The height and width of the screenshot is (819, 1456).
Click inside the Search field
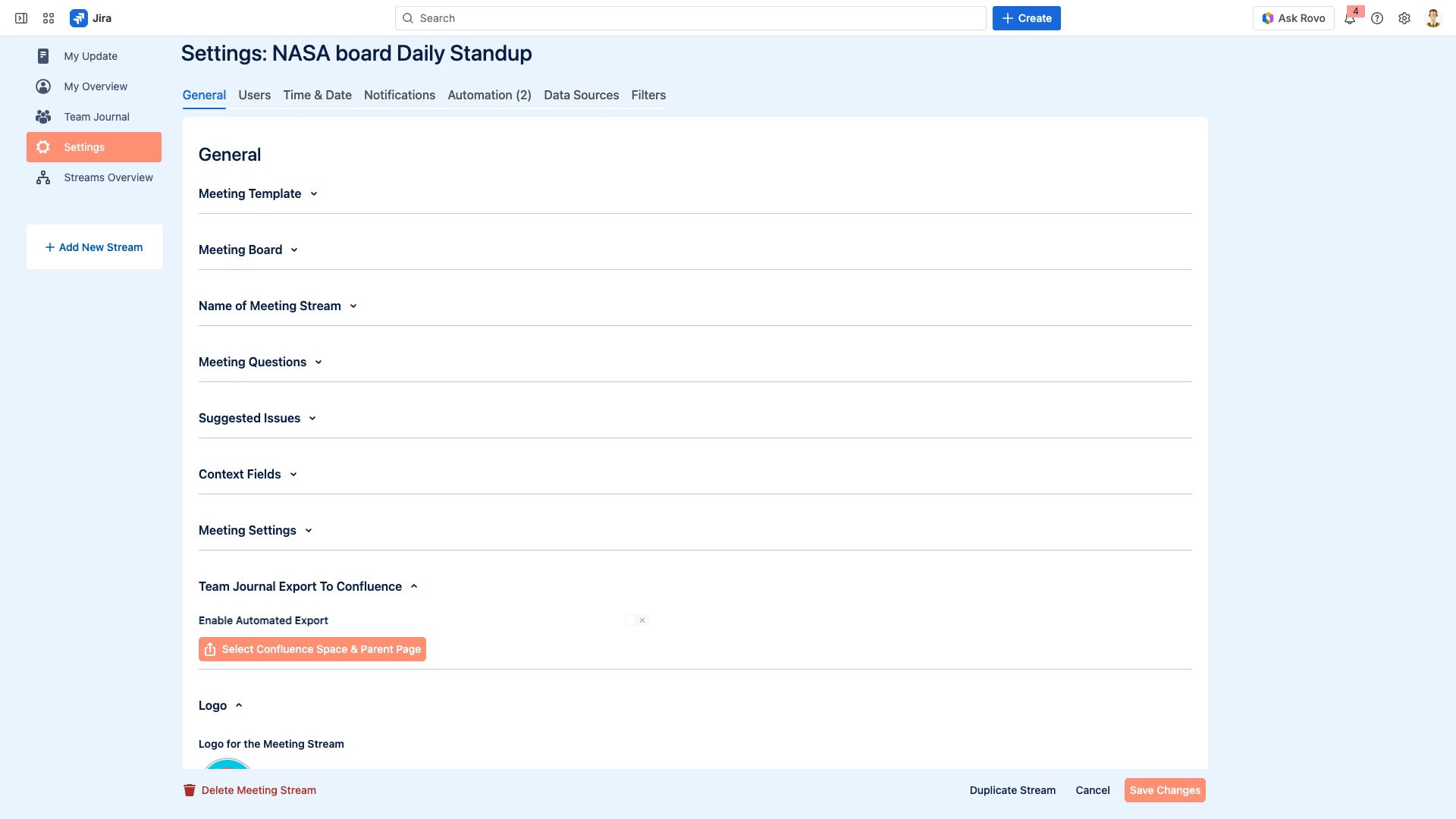pyautogui.click(x=690, y=17)
